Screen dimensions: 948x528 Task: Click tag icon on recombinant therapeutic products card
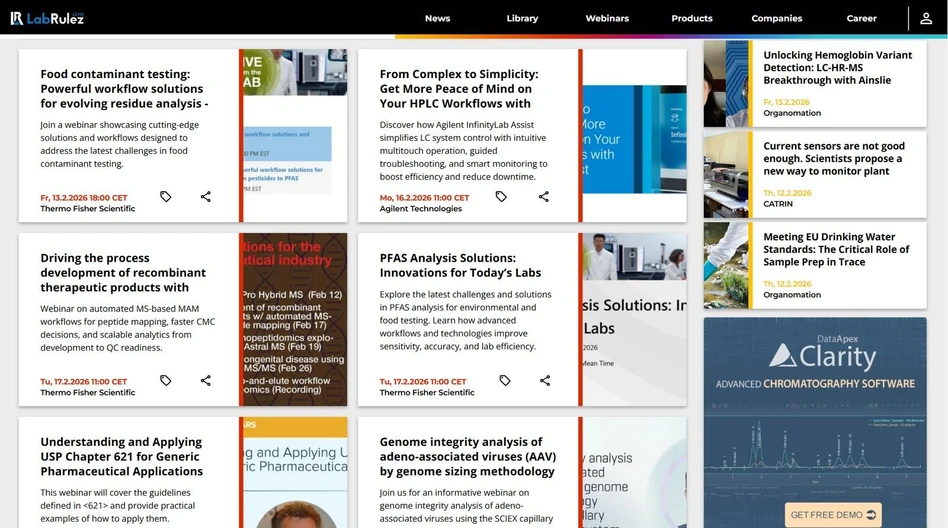(x=166, y=381)
